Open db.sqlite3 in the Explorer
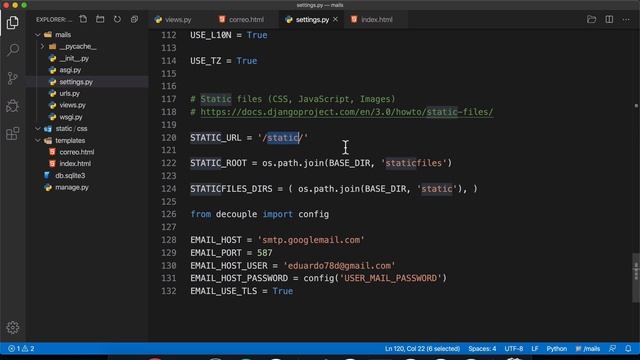Image resolution: width=640 pixels, height=360 pixels. 70,176
